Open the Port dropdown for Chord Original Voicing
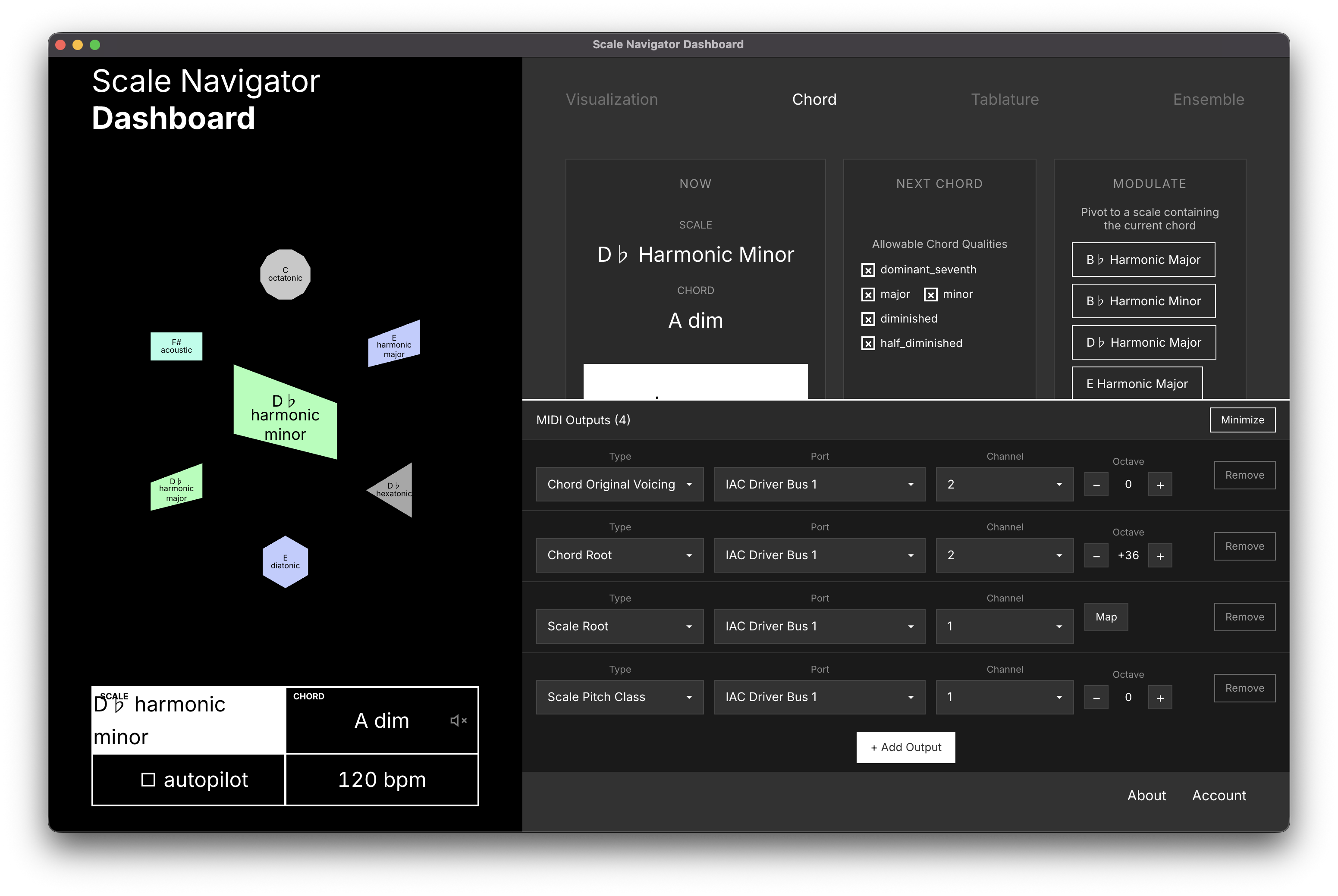This screenshot has height=896, width=1338. click(819, 484)
